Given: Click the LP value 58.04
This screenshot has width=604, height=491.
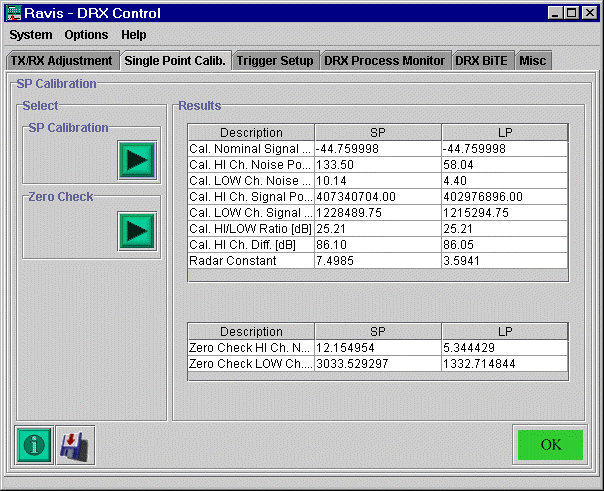Looking at the screenshot, I should 505,165.
